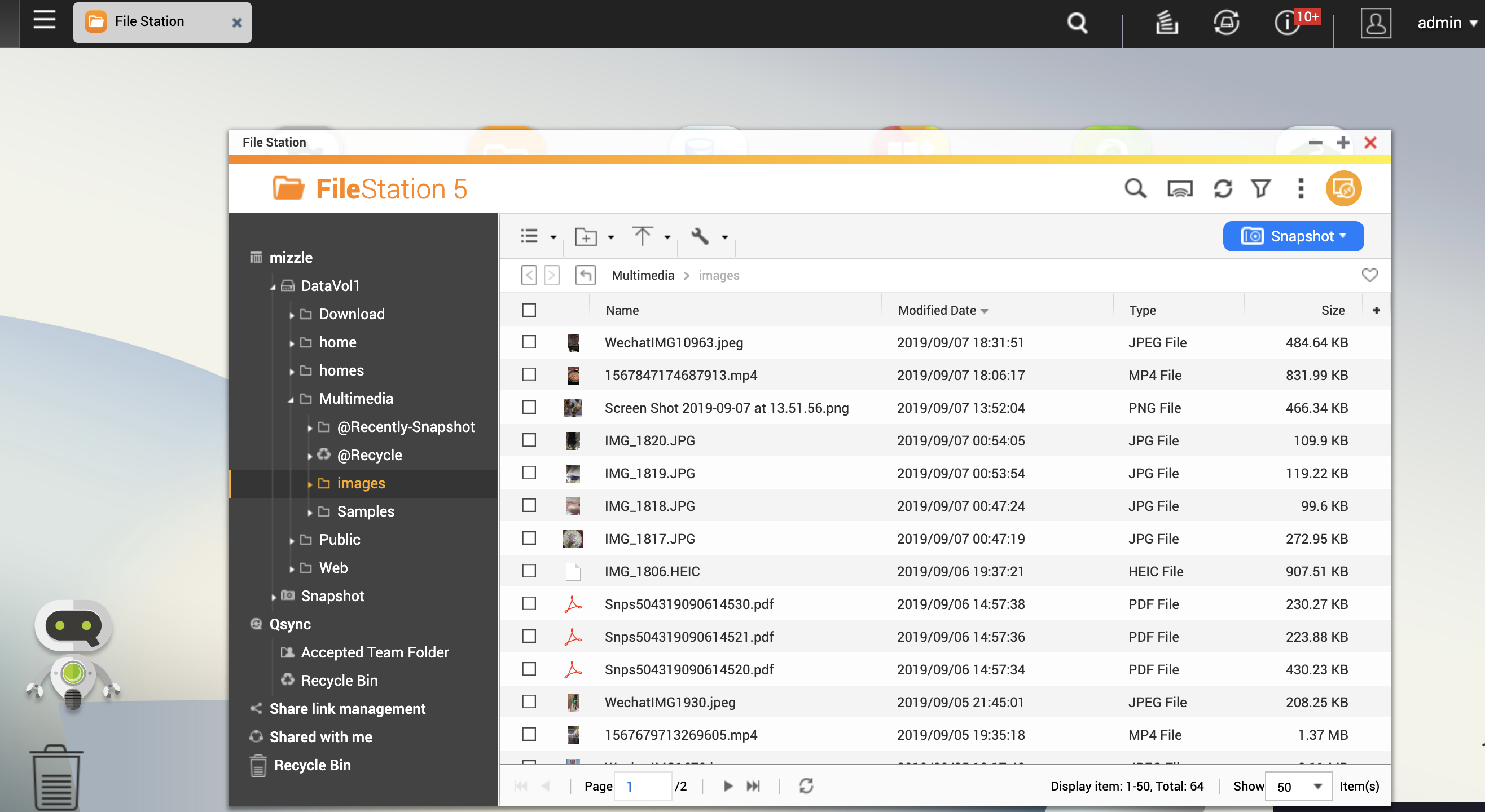Open the view mode list icon dropdown
1485x812 pixels.
529,236
